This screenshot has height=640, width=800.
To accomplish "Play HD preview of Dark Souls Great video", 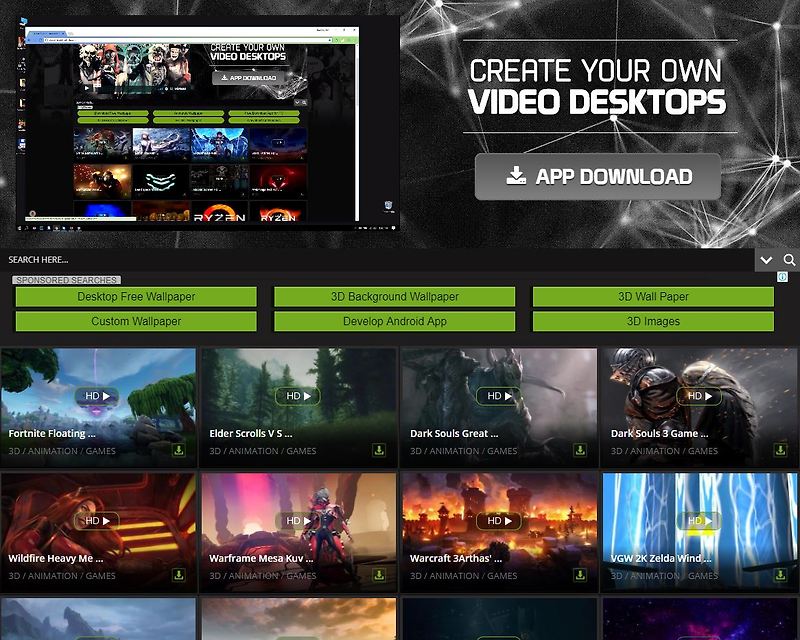I will 499,396.
